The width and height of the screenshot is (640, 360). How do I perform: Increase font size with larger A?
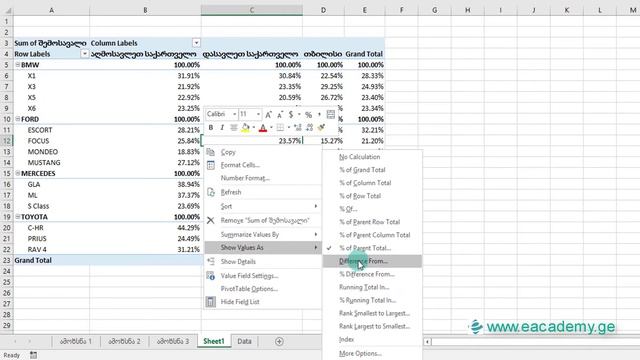[268, 115]
